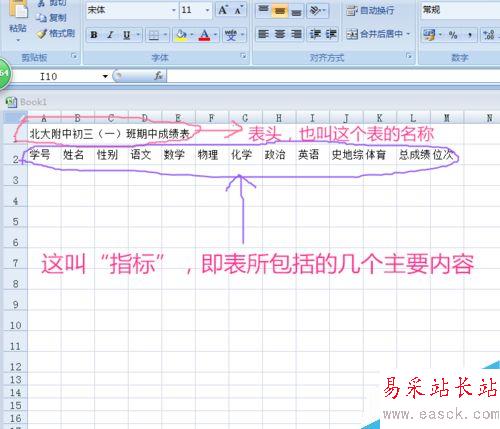The width and height of the screenshot is (500, 429).
Task: Increase font size with the large A
Action: (223, 10)
